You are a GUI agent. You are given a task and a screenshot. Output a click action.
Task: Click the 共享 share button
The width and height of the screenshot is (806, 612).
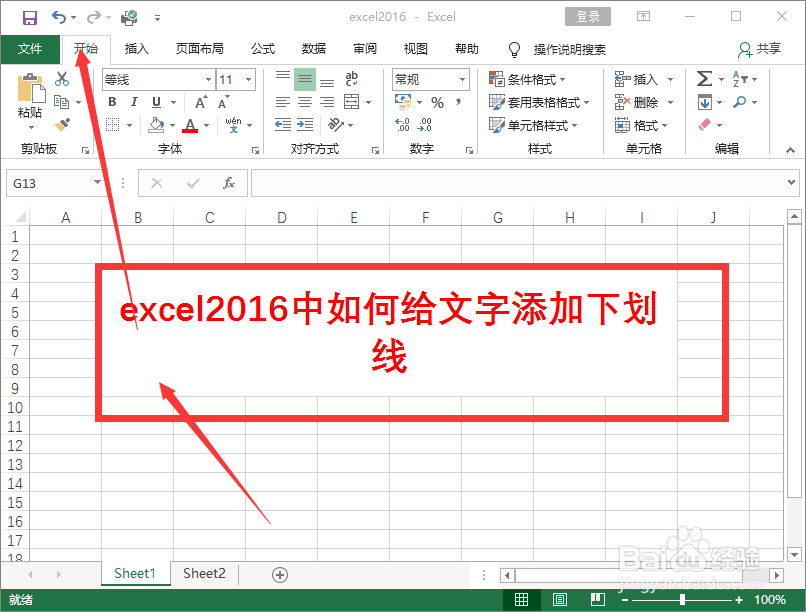point(760,49)
